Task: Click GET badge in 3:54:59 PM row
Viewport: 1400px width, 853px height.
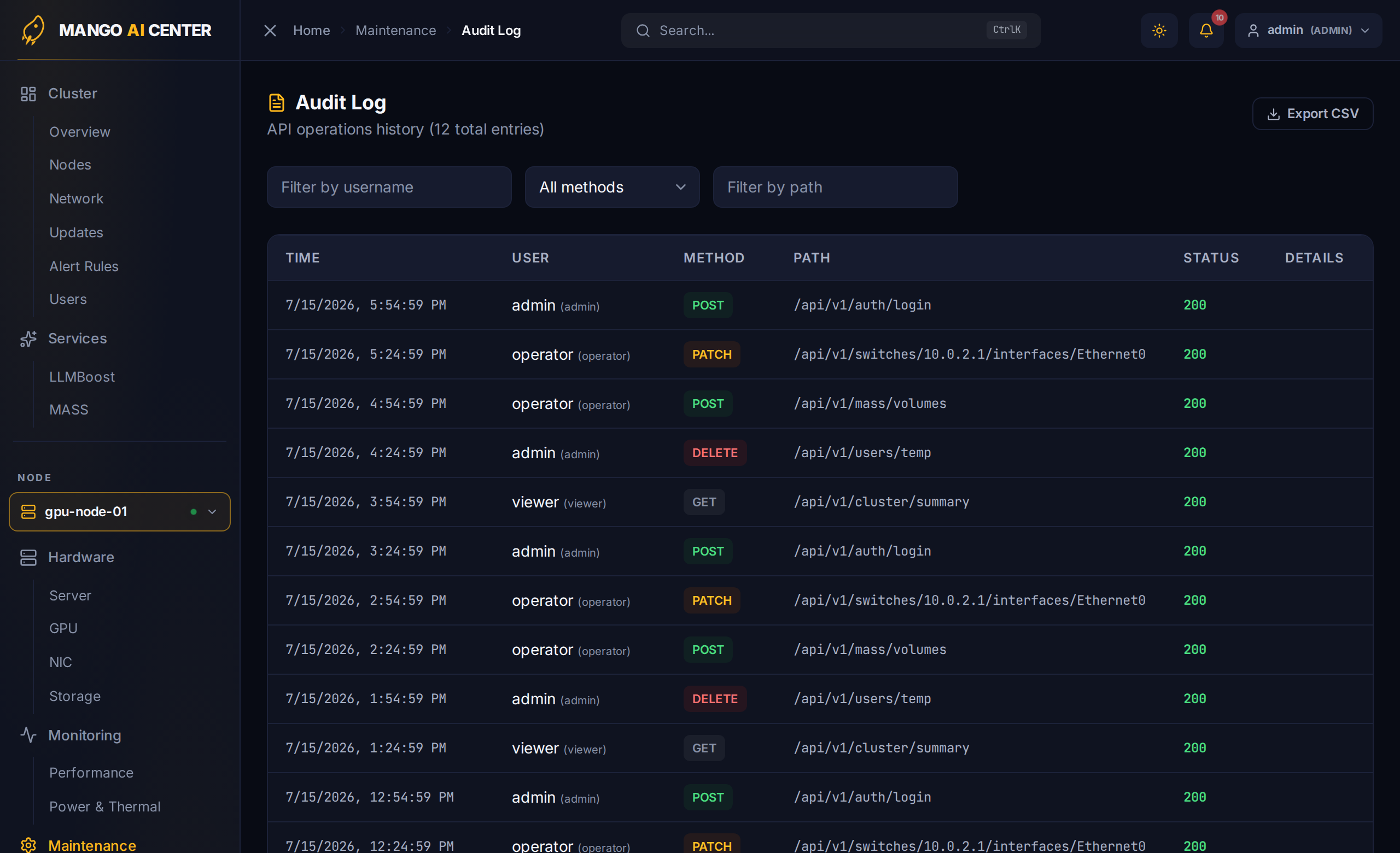Action: (x=704, y=503)
